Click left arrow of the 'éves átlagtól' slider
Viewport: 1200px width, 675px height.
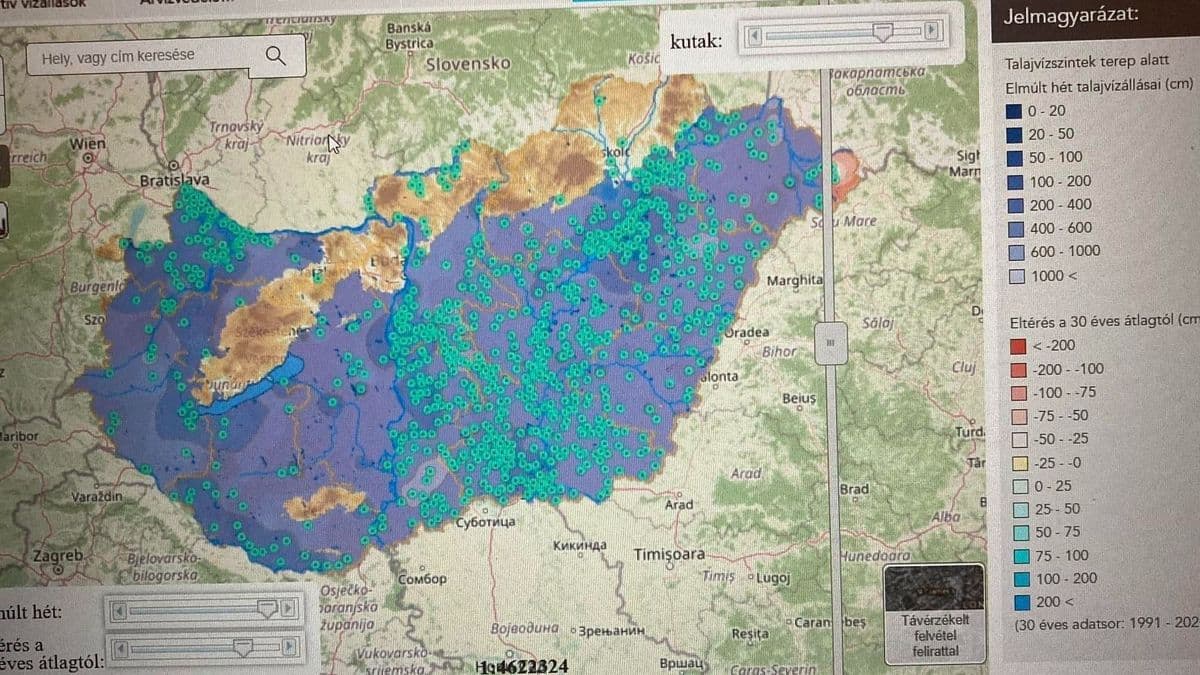tap(119, 650)
